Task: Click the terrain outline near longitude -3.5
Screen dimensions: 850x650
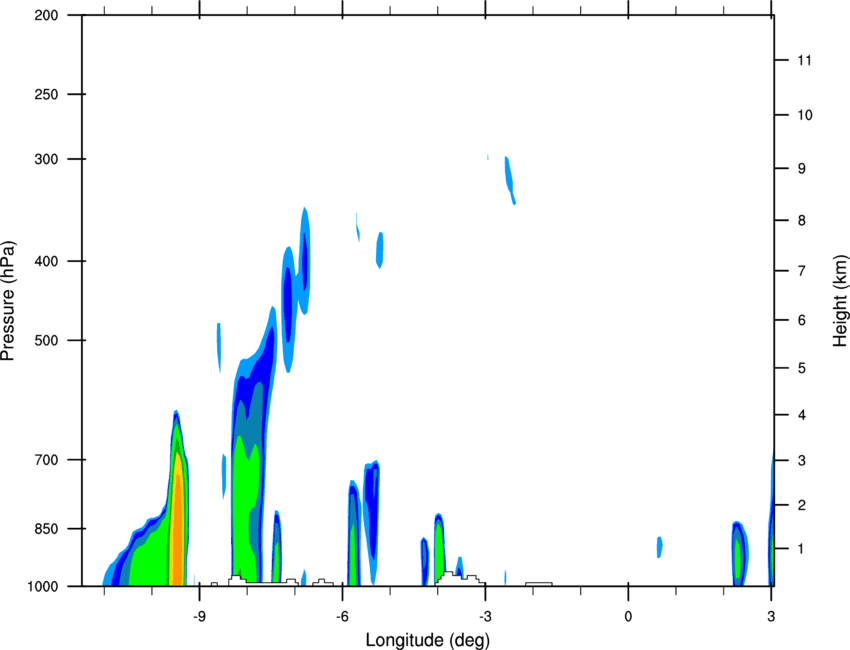Action: click(460, 578)
